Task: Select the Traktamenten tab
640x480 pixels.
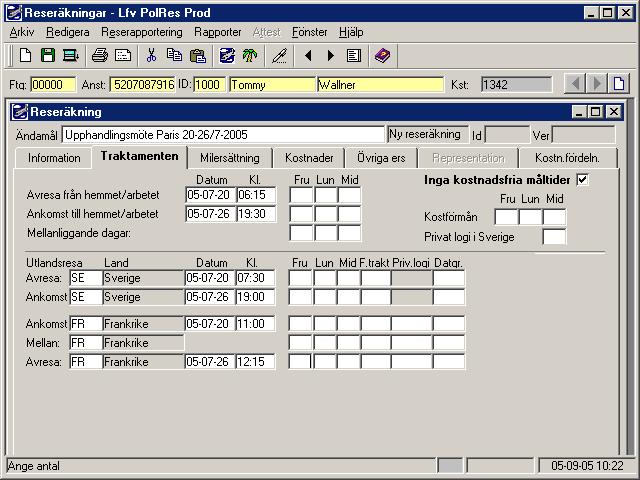Action: (140, 156)
